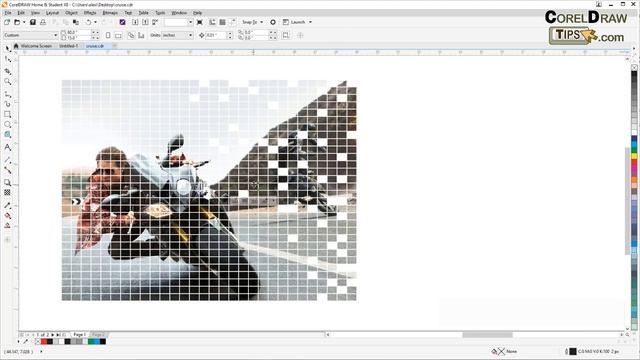Click the Print icon
This screenshot has width=640, height=360.
[43, 22]
